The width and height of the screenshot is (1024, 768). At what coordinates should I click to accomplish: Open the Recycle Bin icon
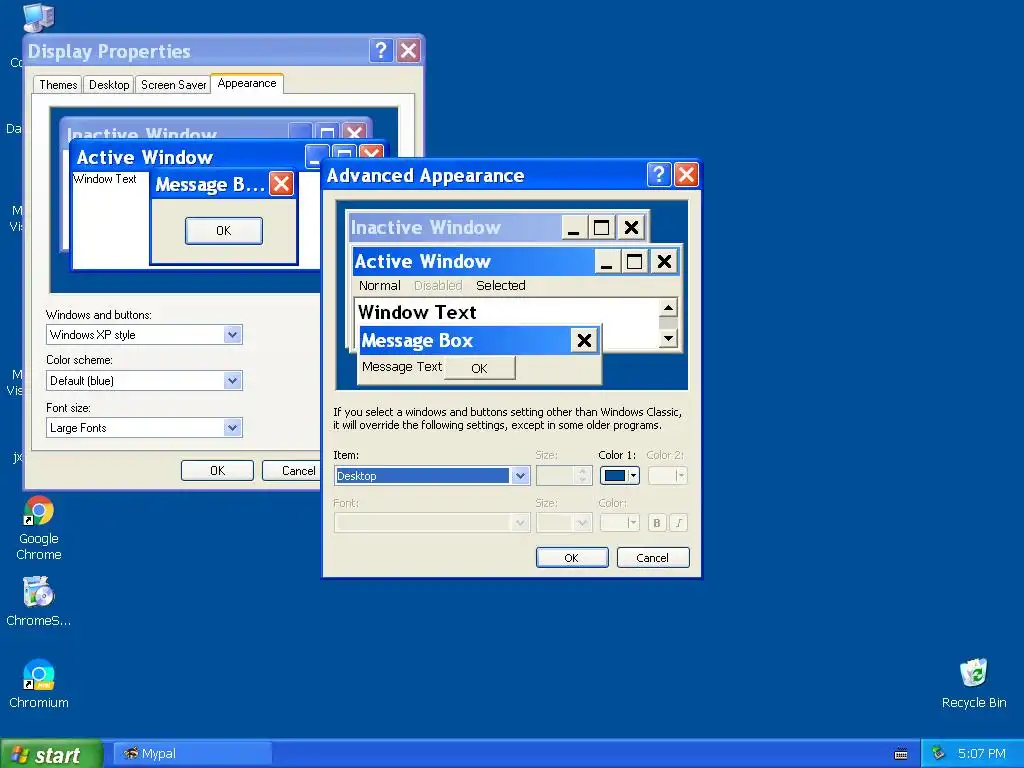973,683
